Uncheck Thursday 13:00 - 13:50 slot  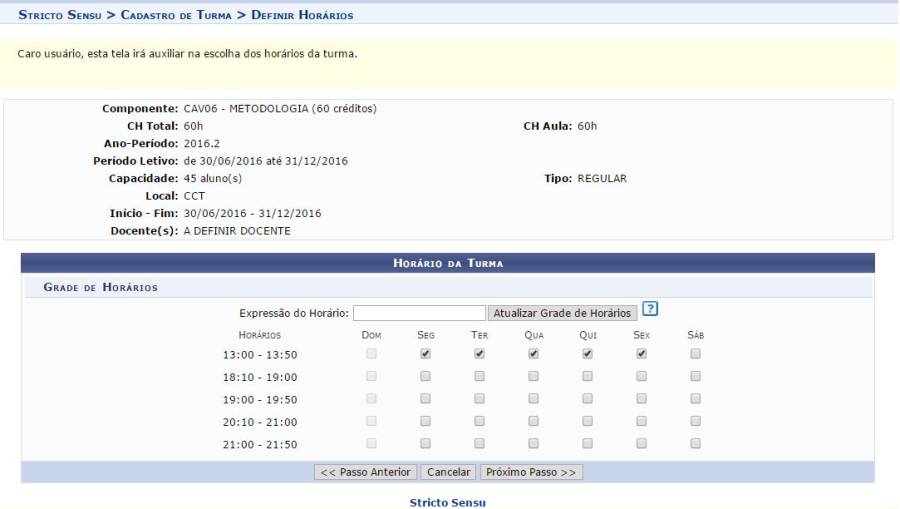click(588, 354)
